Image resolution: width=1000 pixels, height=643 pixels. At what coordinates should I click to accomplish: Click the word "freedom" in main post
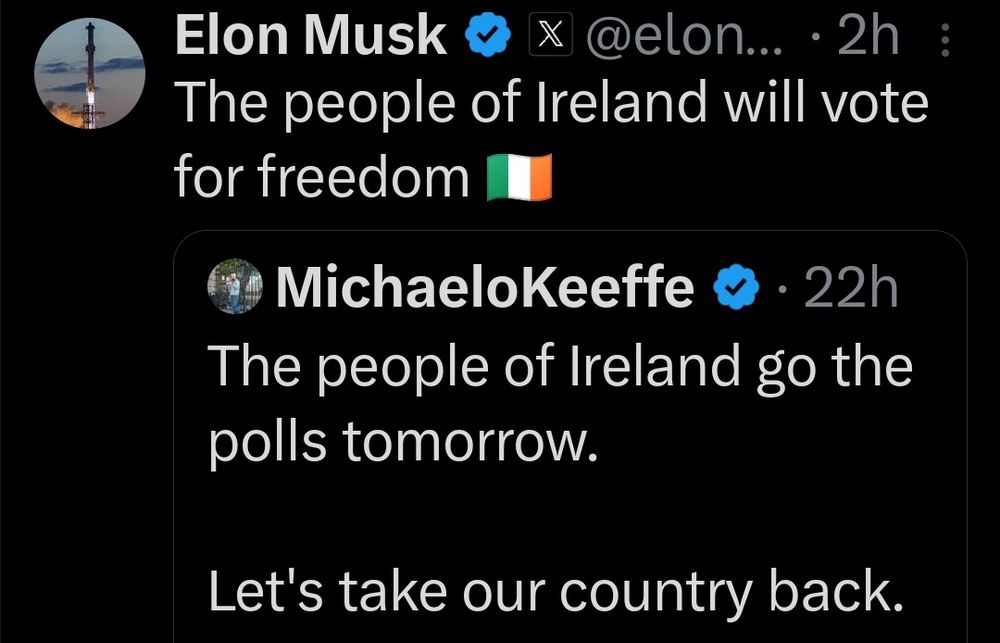click(x=364, y=176)
